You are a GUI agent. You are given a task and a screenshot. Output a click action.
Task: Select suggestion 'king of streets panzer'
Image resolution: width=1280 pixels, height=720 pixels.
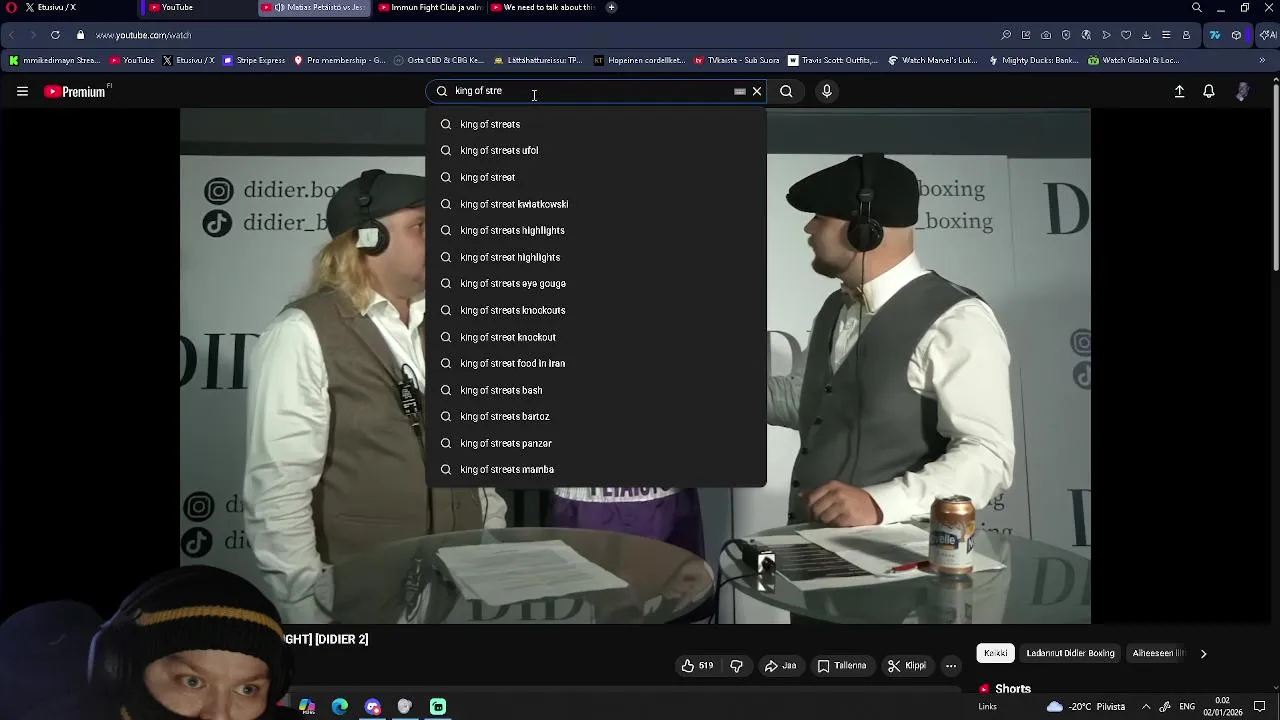(596, 443)
